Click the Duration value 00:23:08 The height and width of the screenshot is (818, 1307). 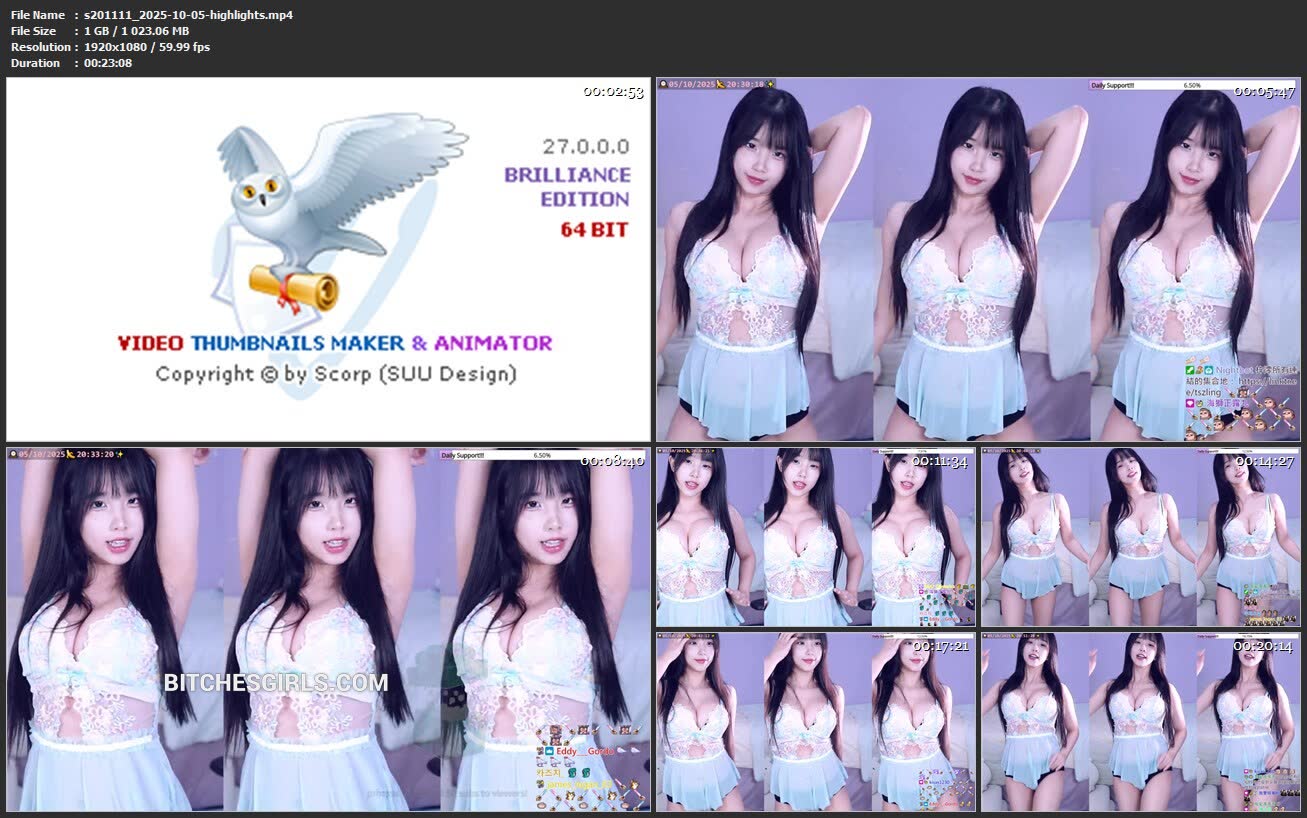pos(108,63)
